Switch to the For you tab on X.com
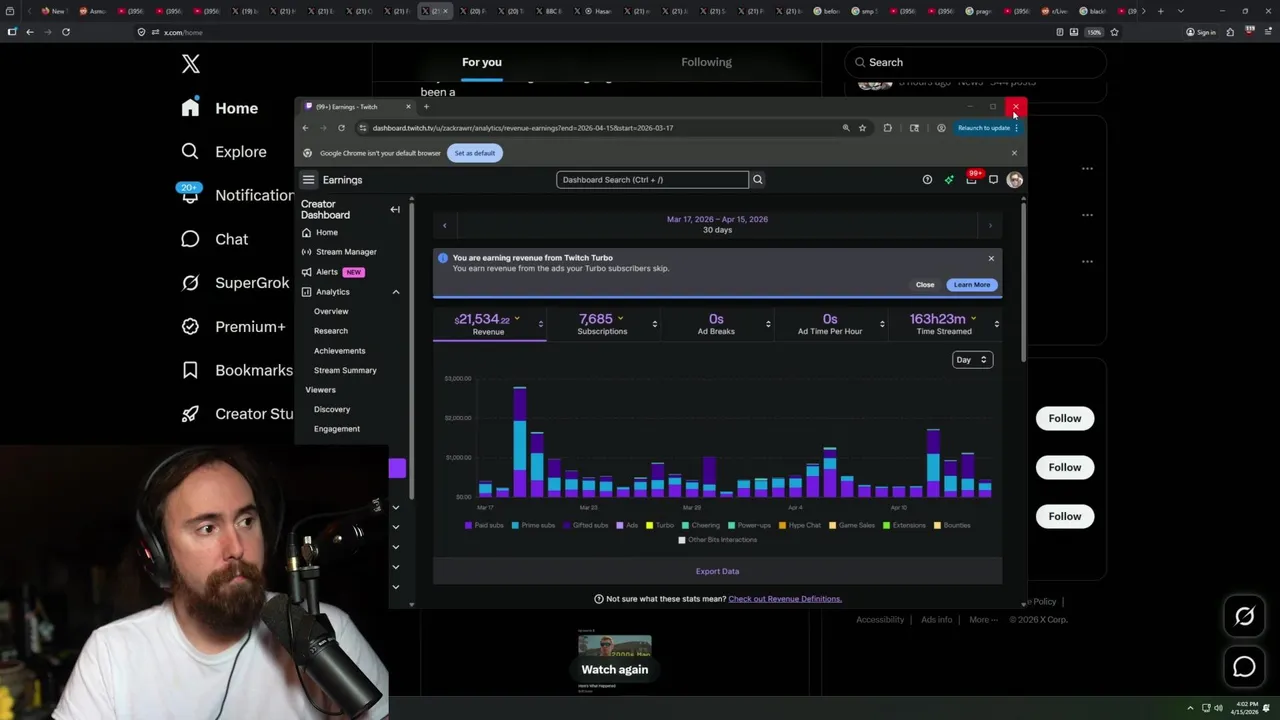Image resolution: width=1280 pixels, height=720 pixels. click(x=482, y=62)
